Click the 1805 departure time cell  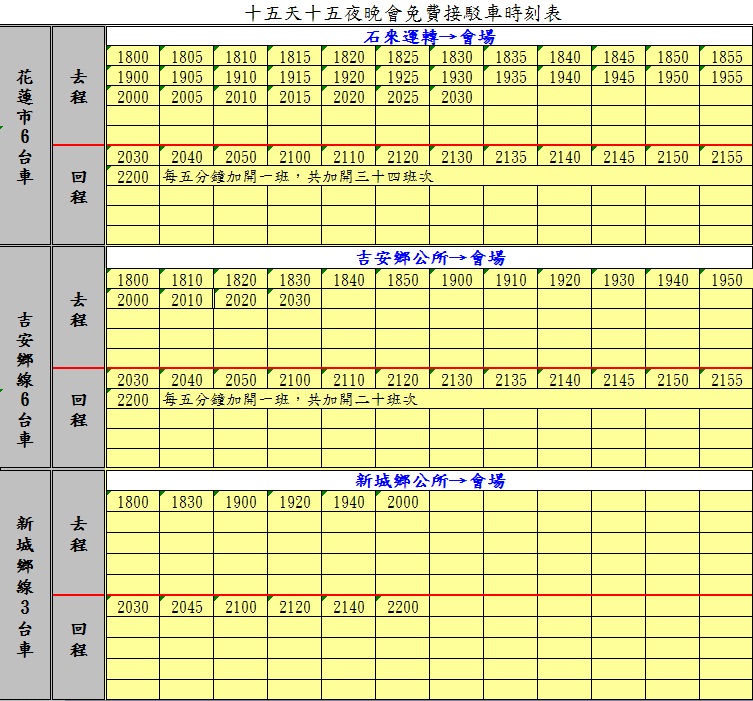187,57
